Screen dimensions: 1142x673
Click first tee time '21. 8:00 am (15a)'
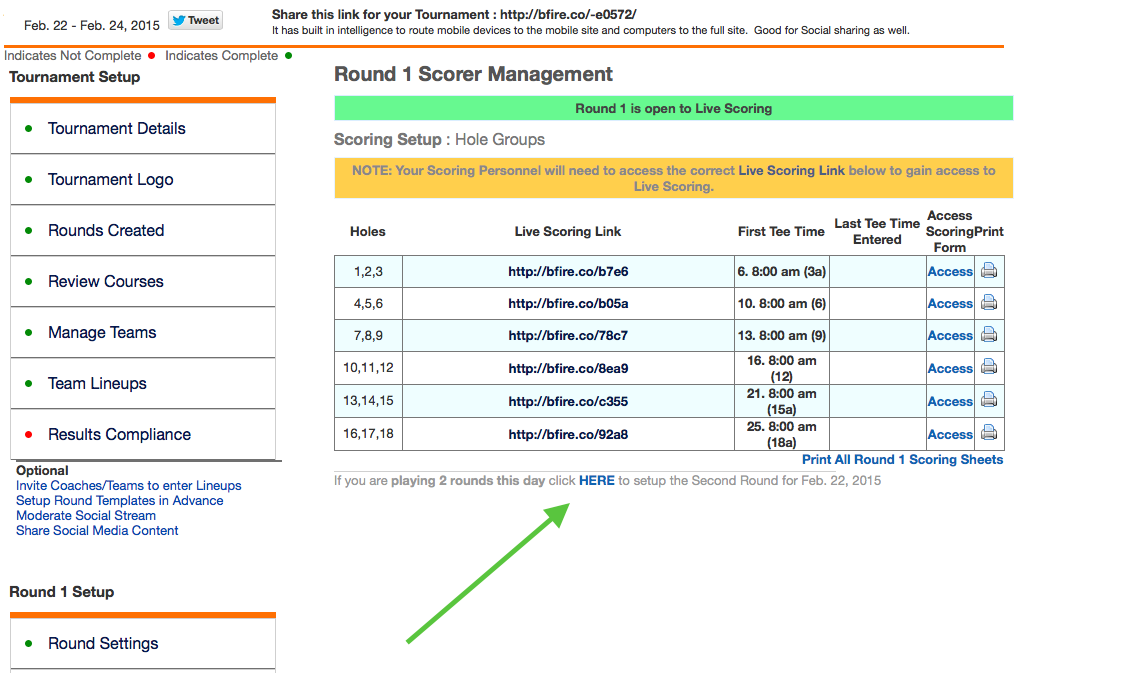781,401
